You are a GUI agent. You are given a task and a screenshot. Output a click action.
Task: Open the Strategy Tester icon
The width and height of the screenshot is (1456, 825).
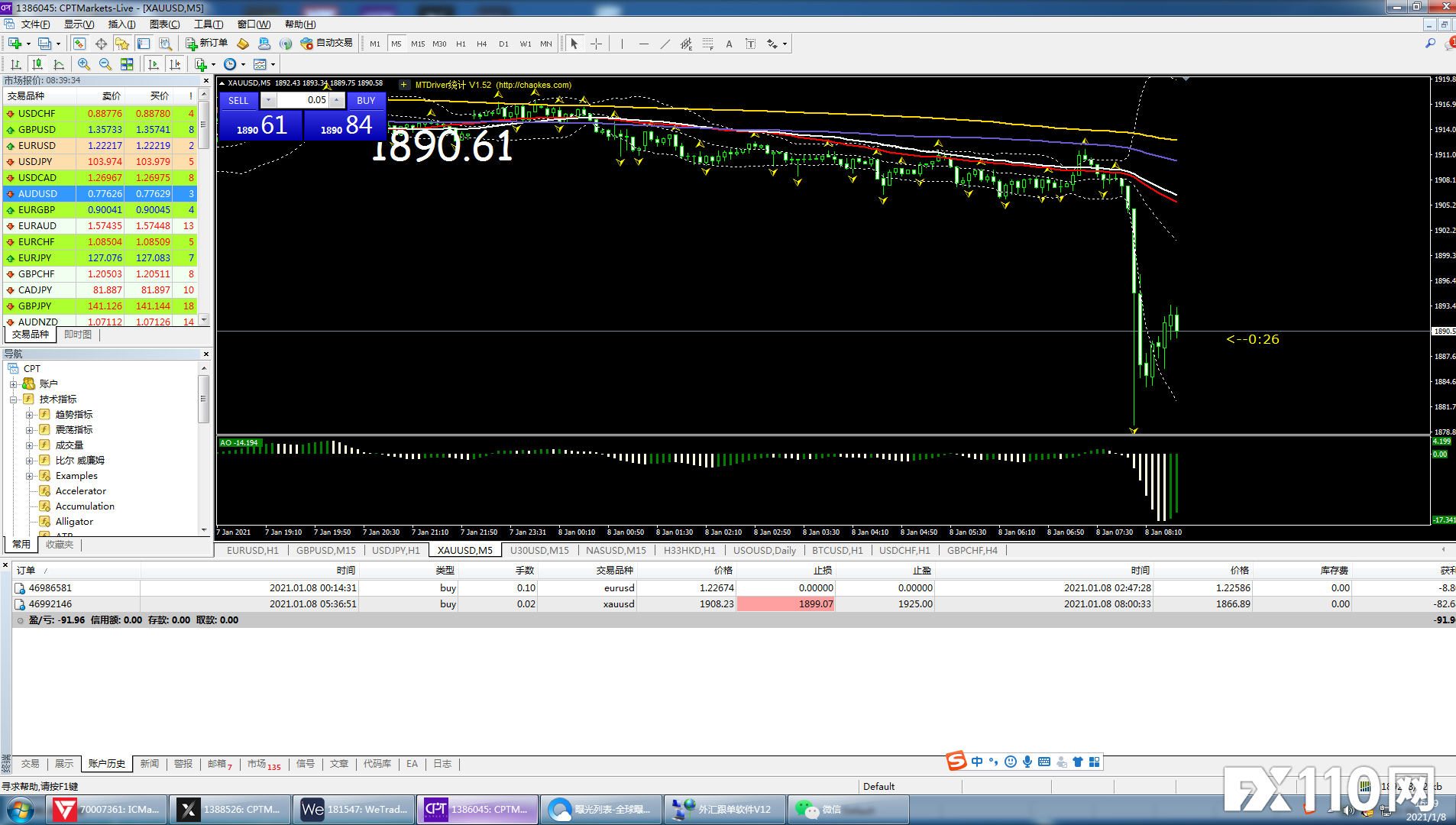[x=165, y=44]
